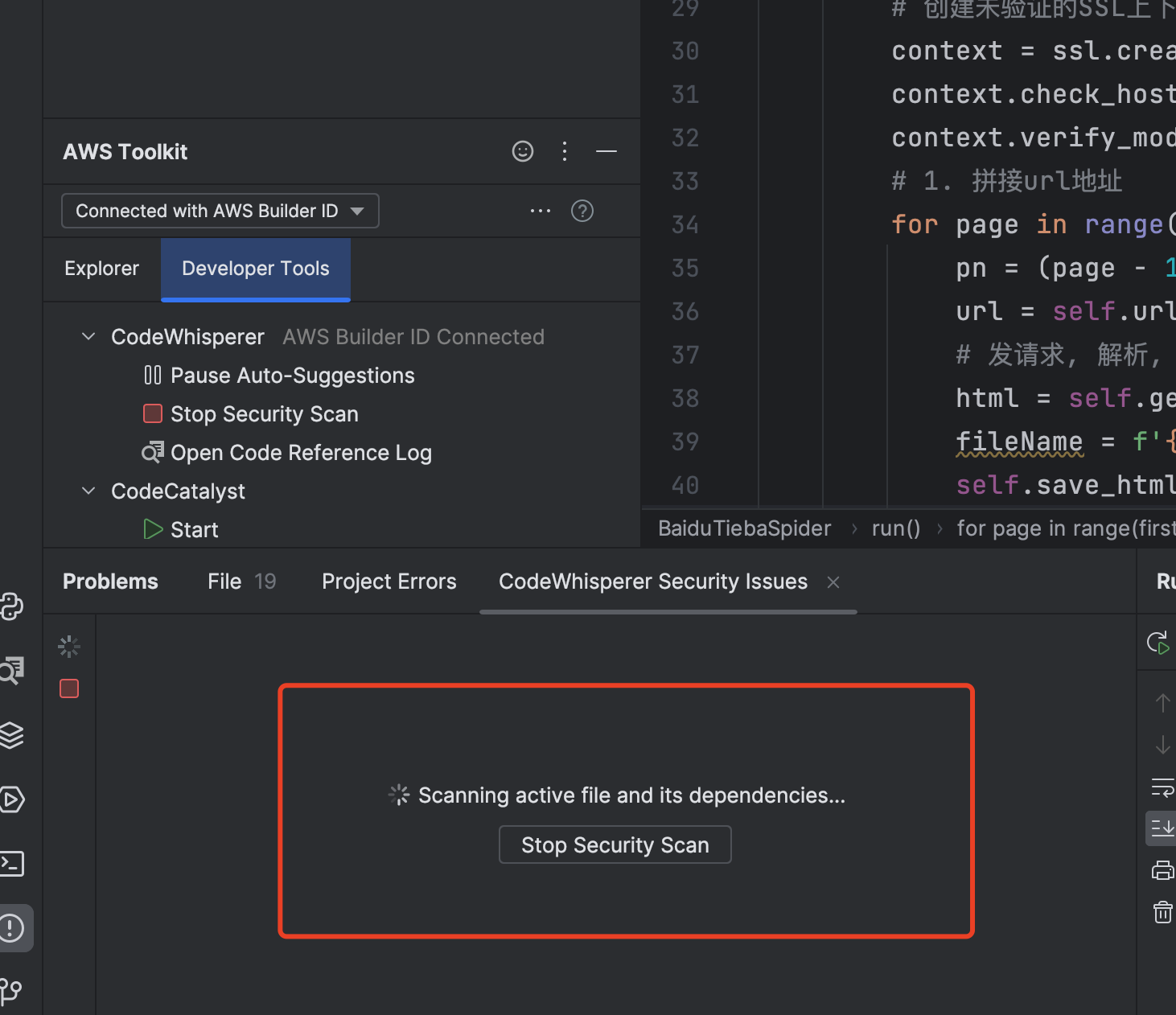Click the Stop Security Scan button in the scan panel

[x=615, y=844]
